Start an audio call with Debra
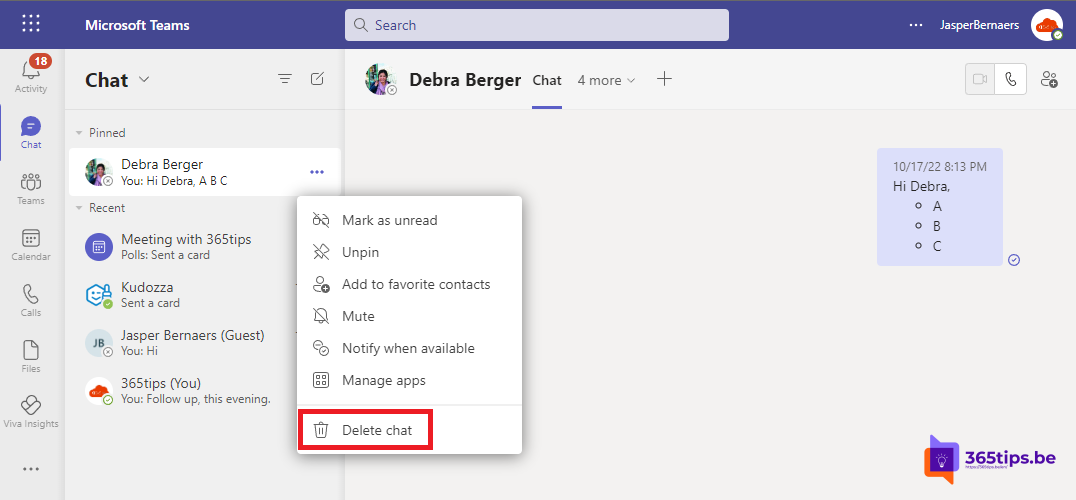This screenshot has height=500, width=1076. [x=1011, y=80]
